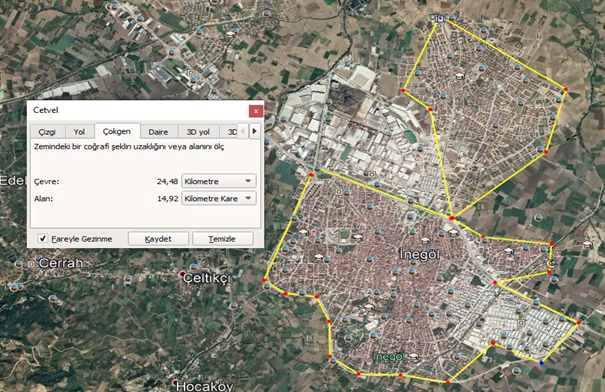Click the İnegöl city label

419,255
